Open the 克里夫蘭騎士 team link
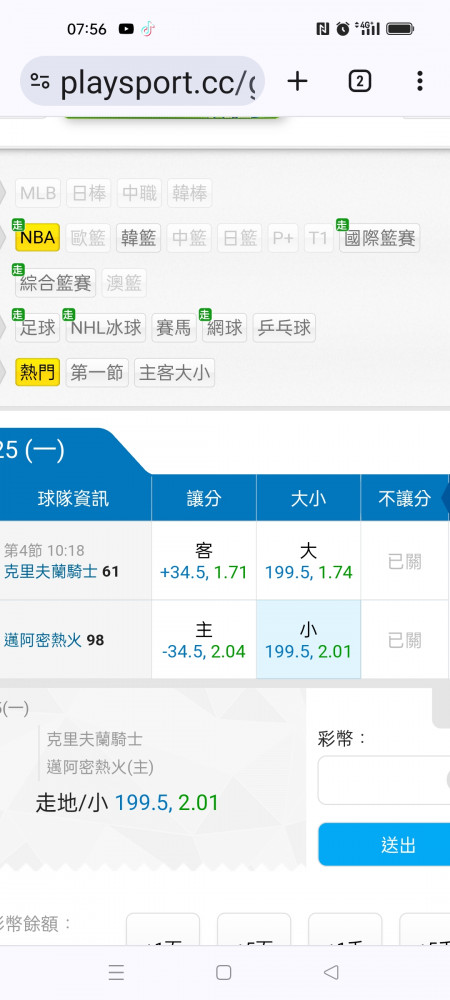 (x=51, y=571)
